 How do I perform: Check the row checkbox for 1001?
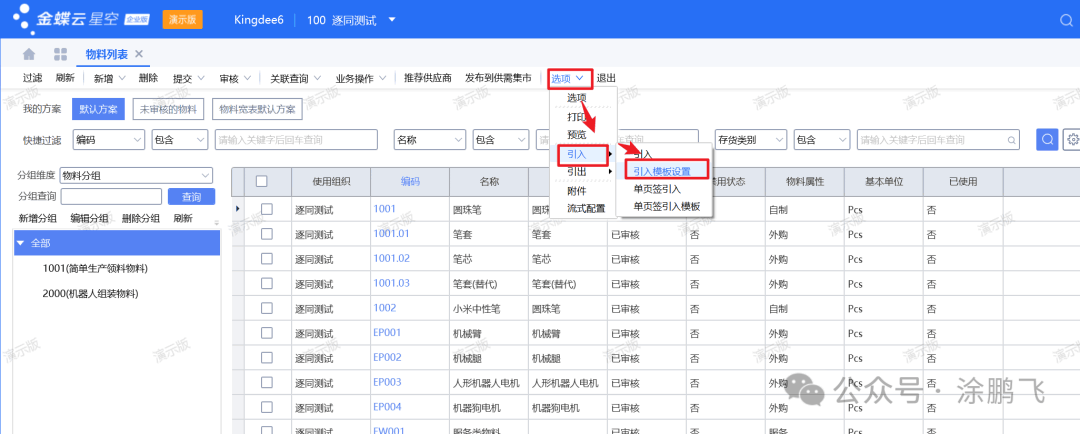point(267,209)
